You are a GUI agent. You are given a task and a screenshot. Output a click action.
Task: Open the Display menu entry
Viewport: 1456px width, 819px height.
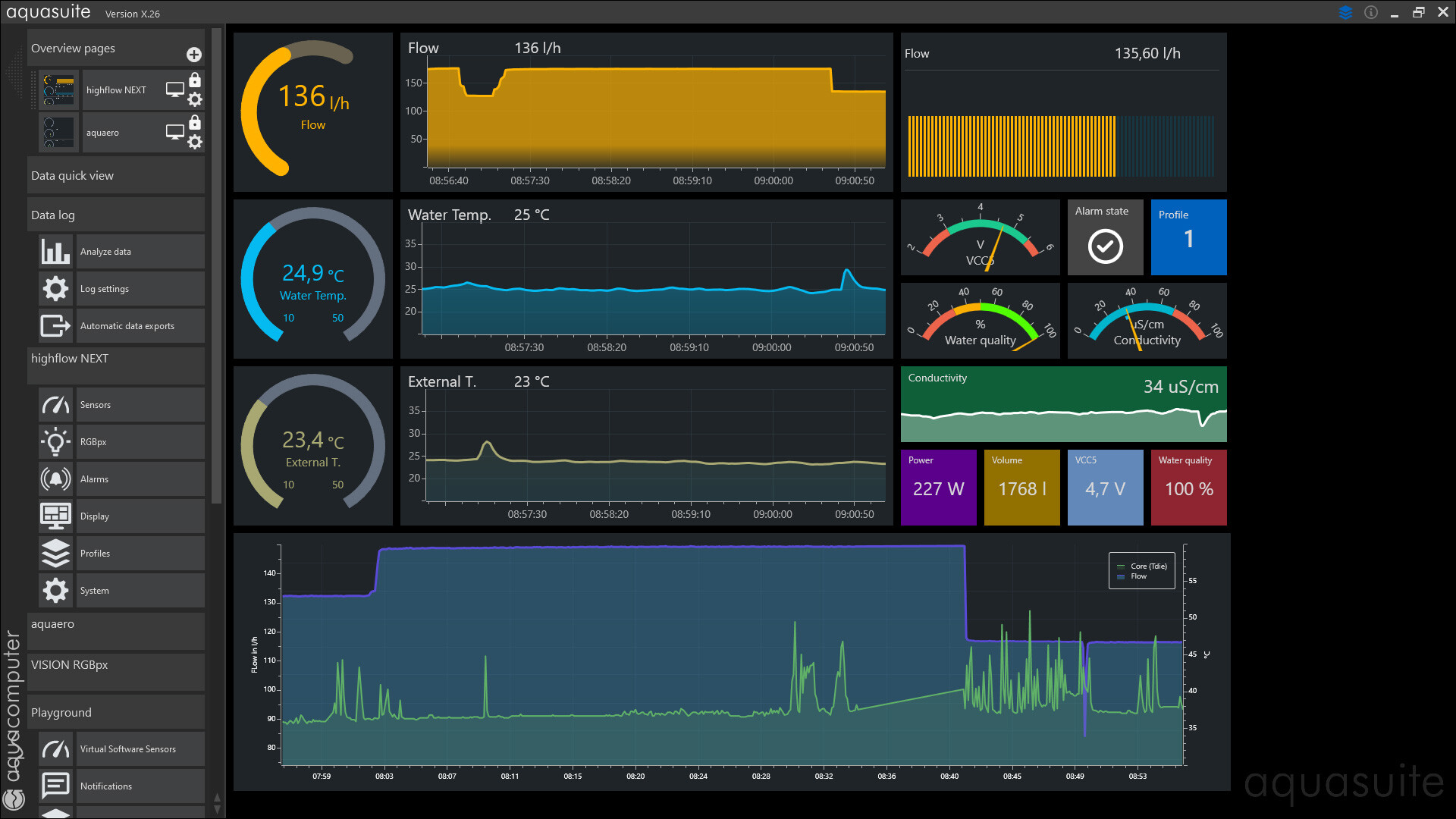pos(140,516)
